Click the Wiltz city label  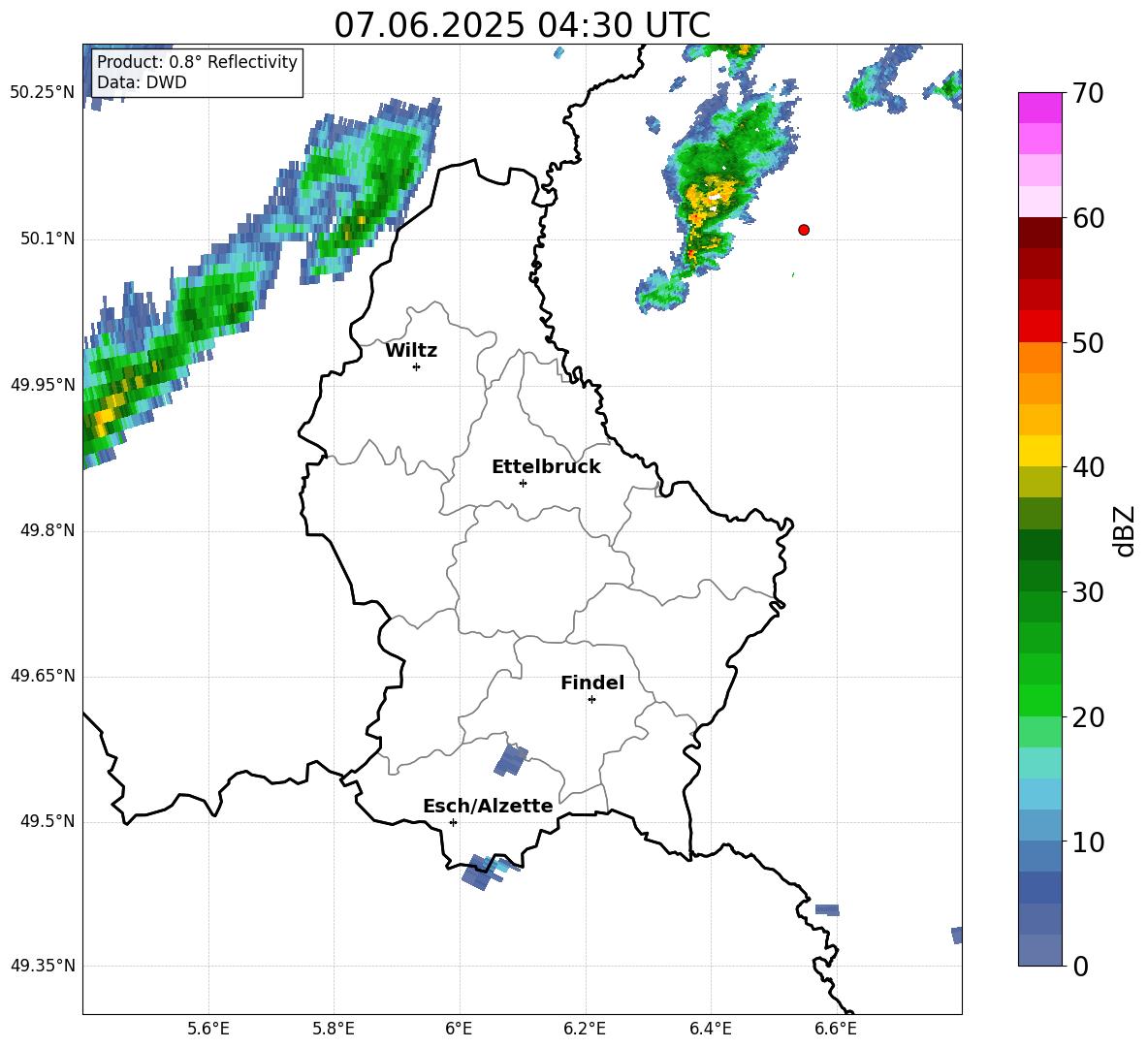411,351
